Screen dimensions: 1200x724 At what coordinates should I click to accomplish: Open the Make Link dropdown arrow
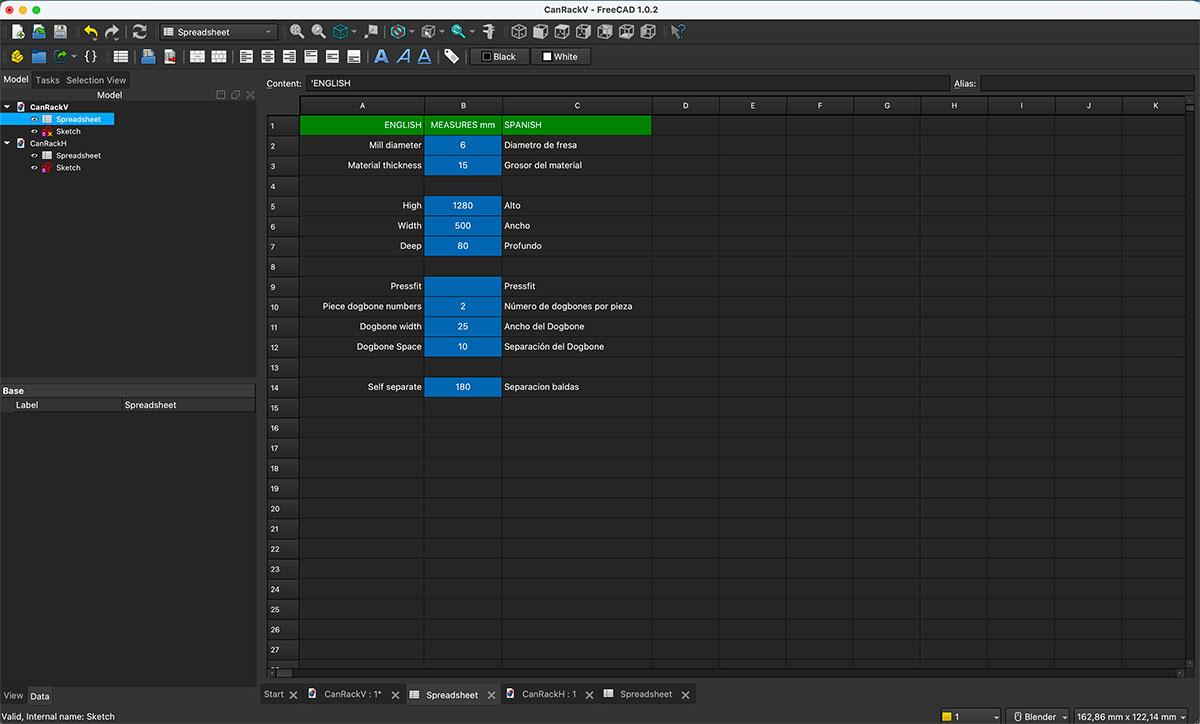click(x=74, y=57)
